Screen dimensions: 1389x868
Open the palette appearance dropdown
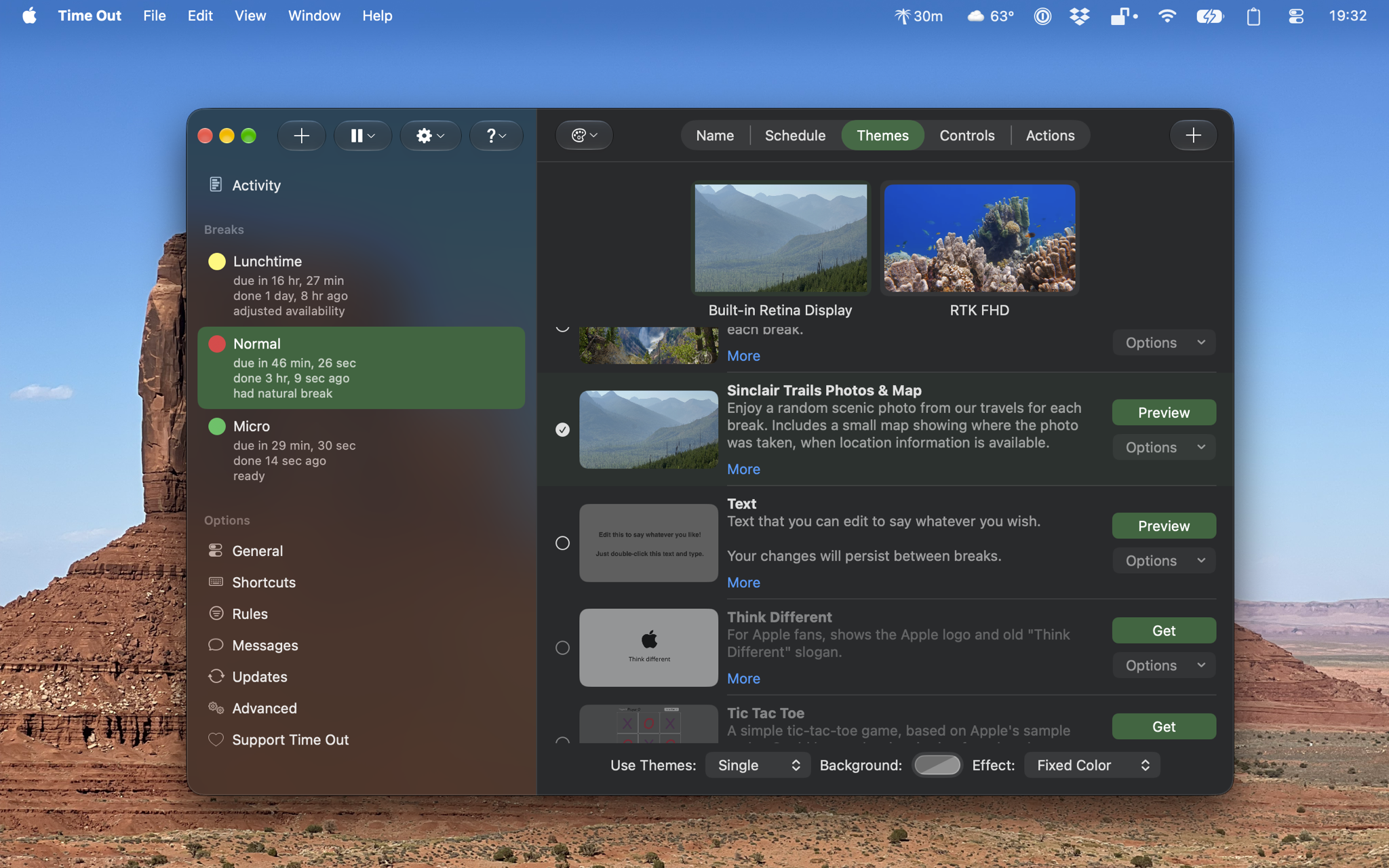point(585,136)
